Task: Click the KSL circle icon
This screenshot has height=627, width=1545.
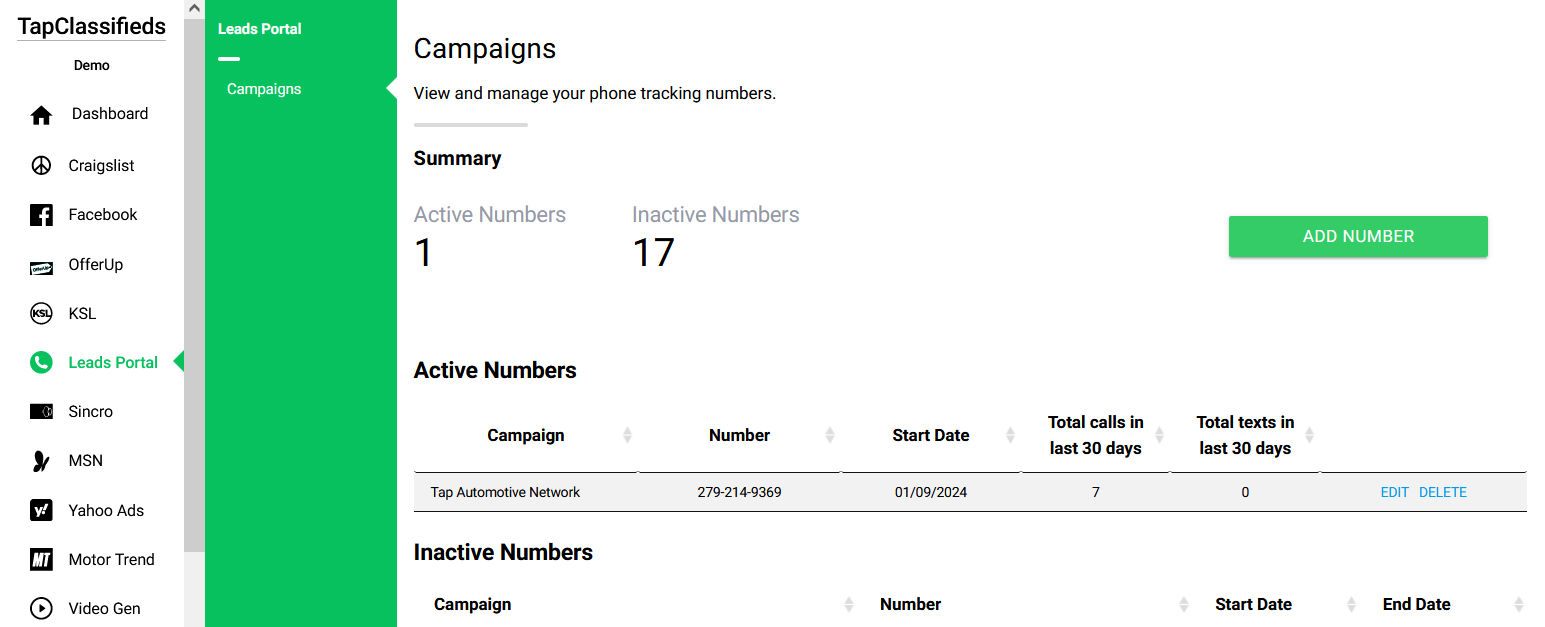Action: pyautogui.click(x=41, y=314)
